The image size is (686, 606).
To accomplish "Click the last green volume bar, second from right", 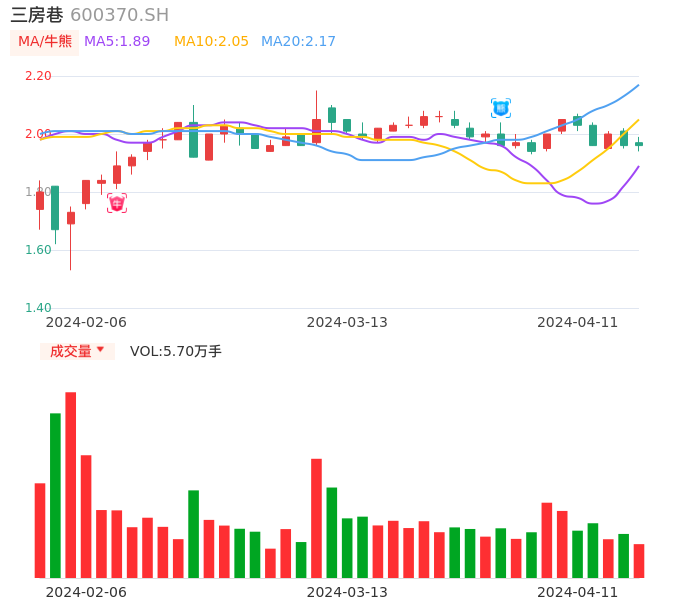I will (624, 556).
